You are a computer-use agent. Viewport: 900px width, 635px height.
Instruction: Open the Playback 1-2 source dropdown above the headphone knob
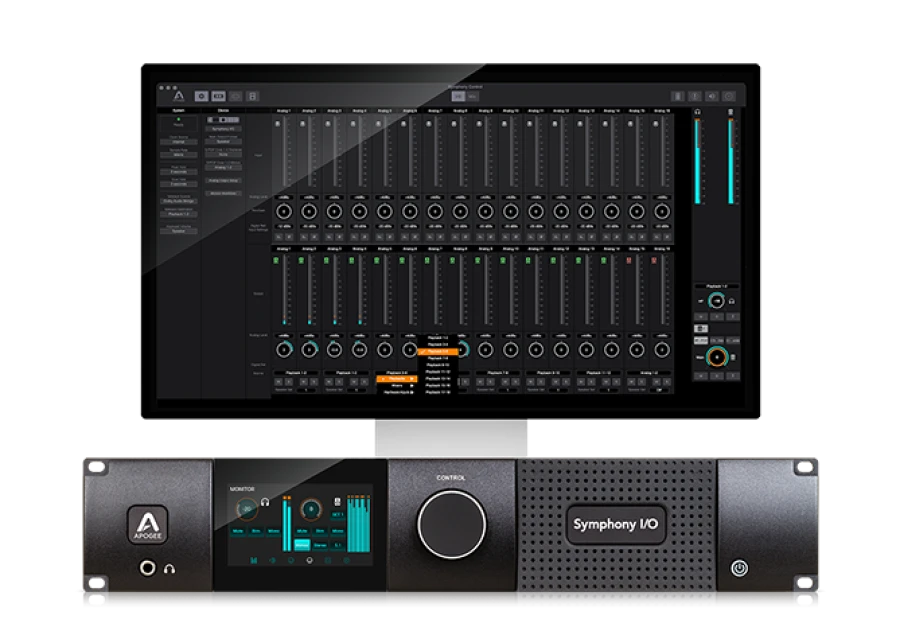(717, 286)
